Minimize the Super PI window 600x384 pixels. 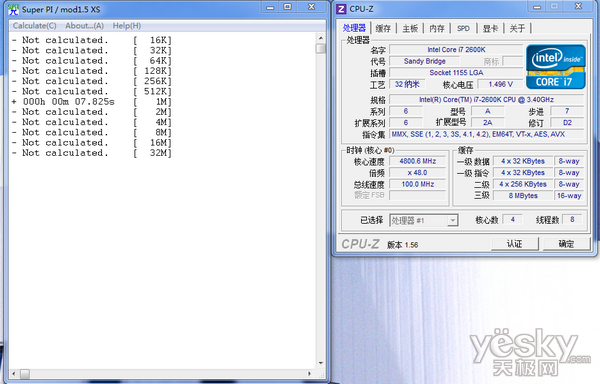270,7
